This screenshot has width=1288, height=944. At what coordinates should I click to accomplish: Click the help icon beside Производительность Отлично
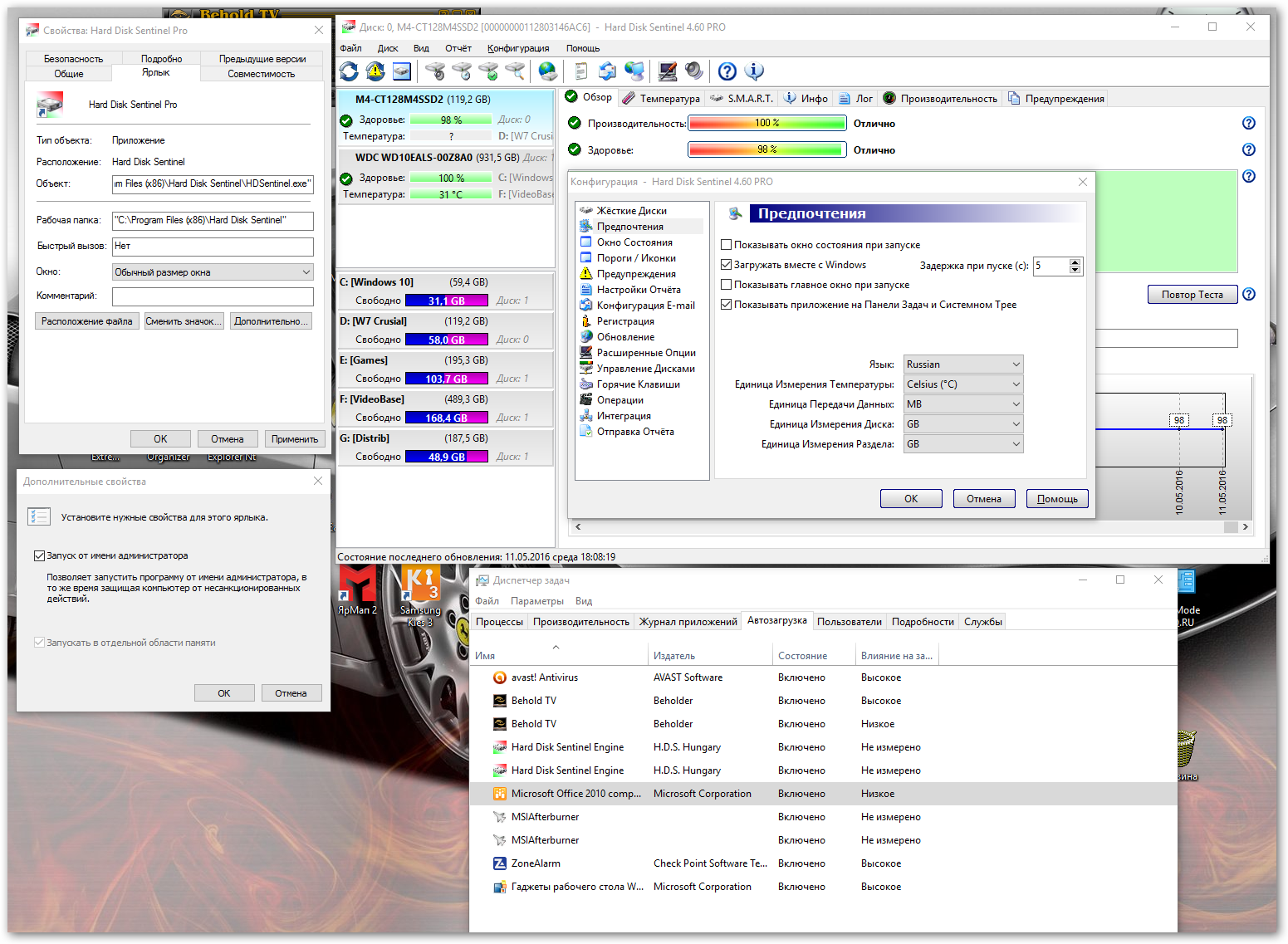[1249, 124]
